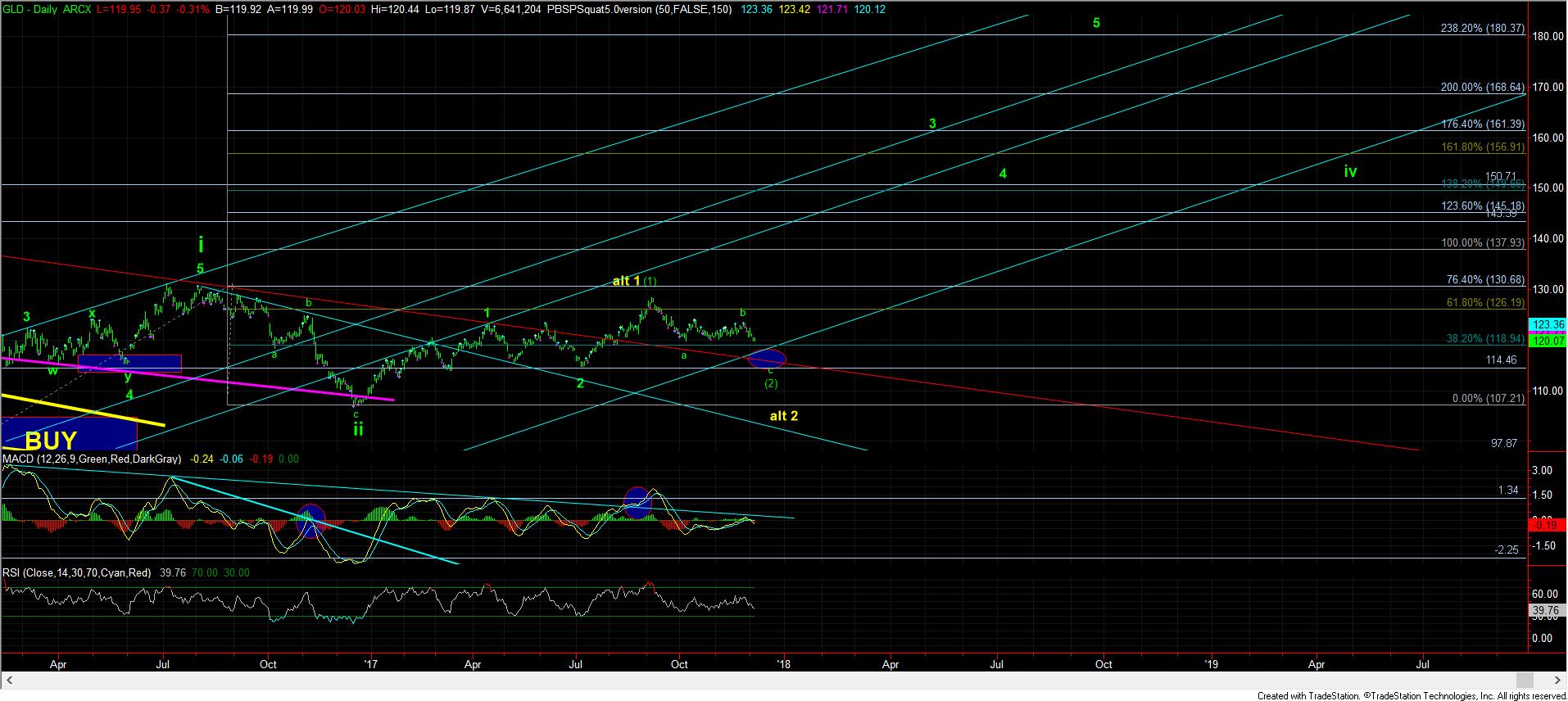1568x701 pixels.
Task: Click the 39.76 RSI value tag
Action: point(1548,611)
